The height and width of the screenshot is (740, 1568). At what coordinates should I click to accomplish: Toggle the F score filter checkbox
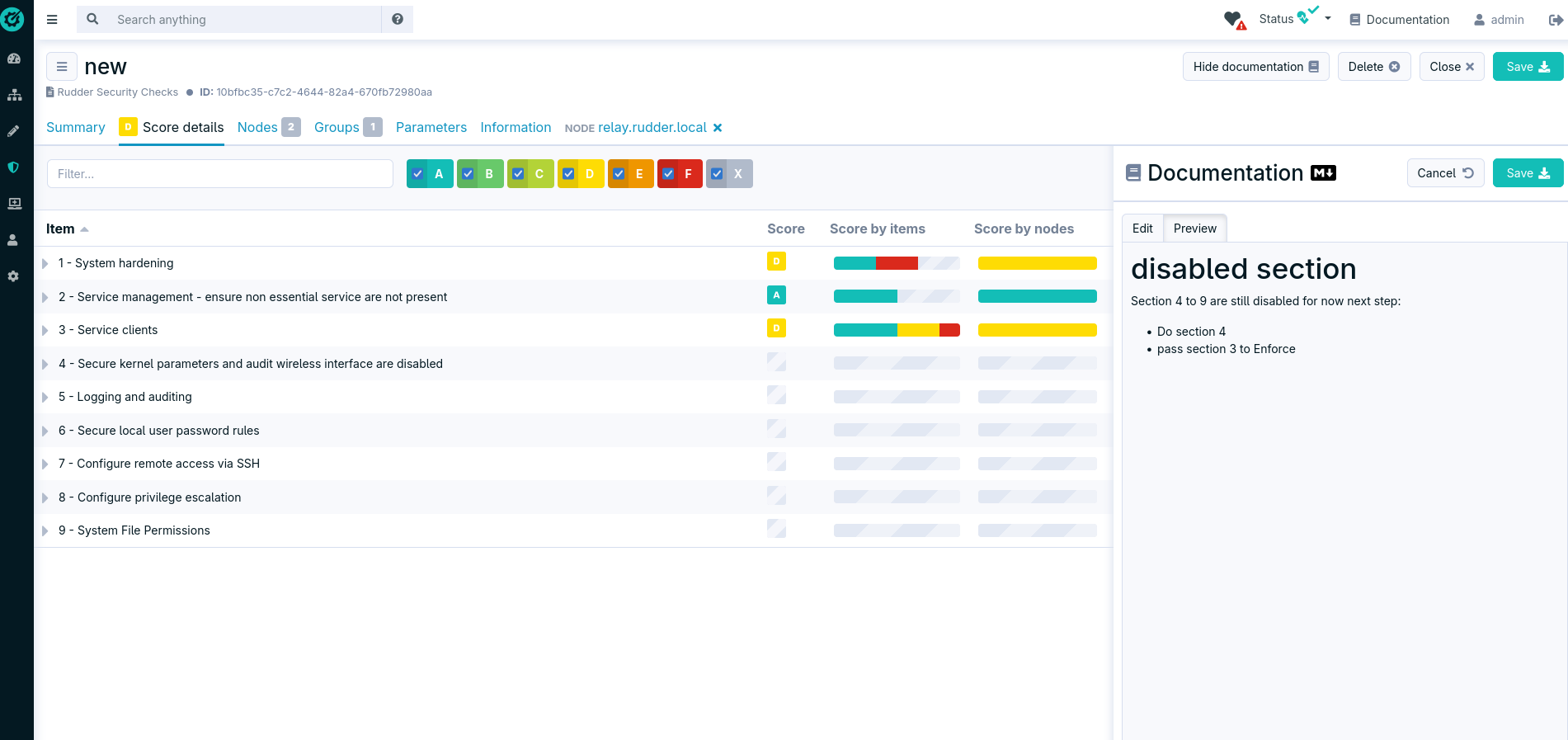pos(669,174)
